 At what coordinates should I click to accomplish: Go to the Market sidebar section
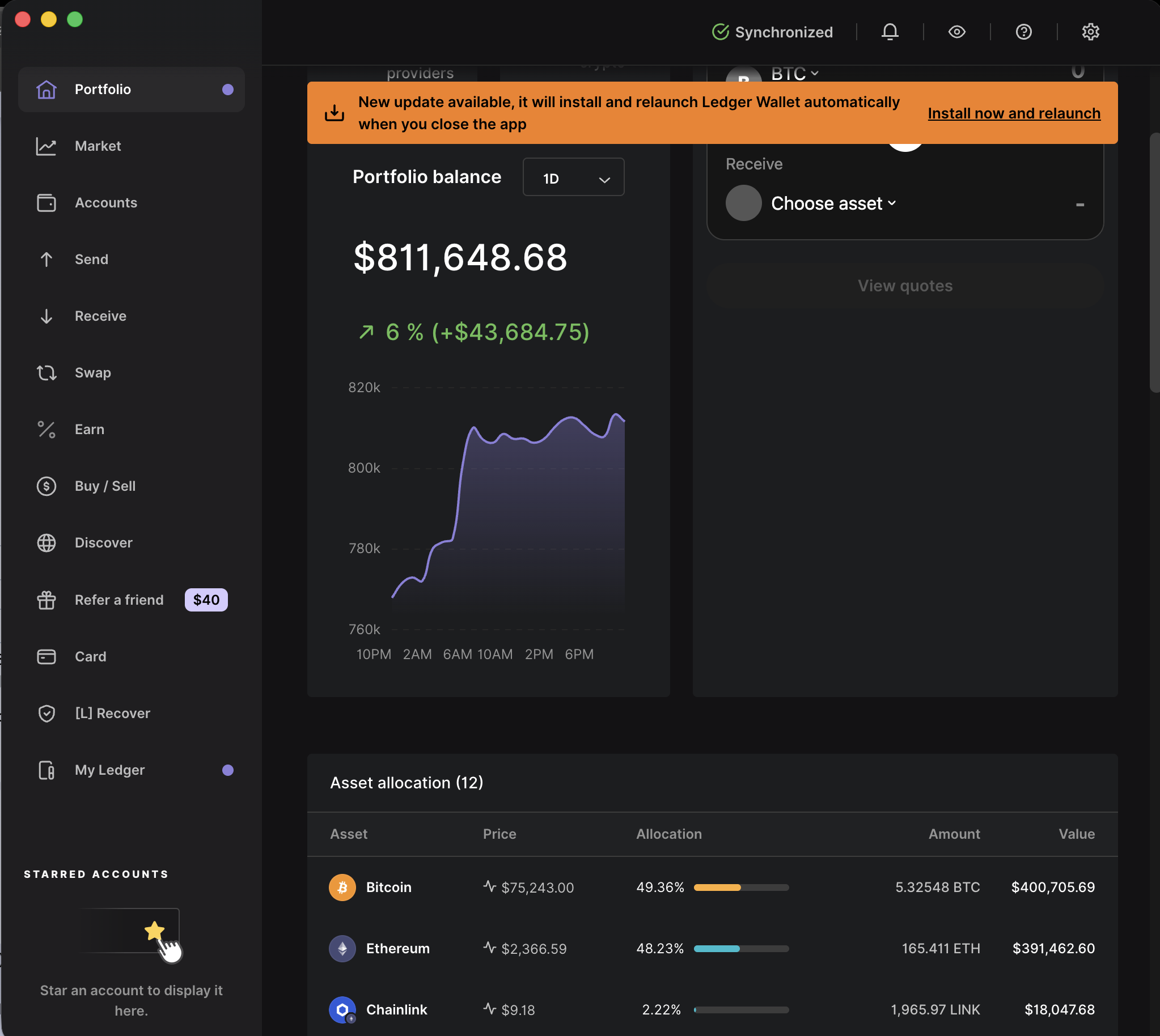(x=98, y=146)
